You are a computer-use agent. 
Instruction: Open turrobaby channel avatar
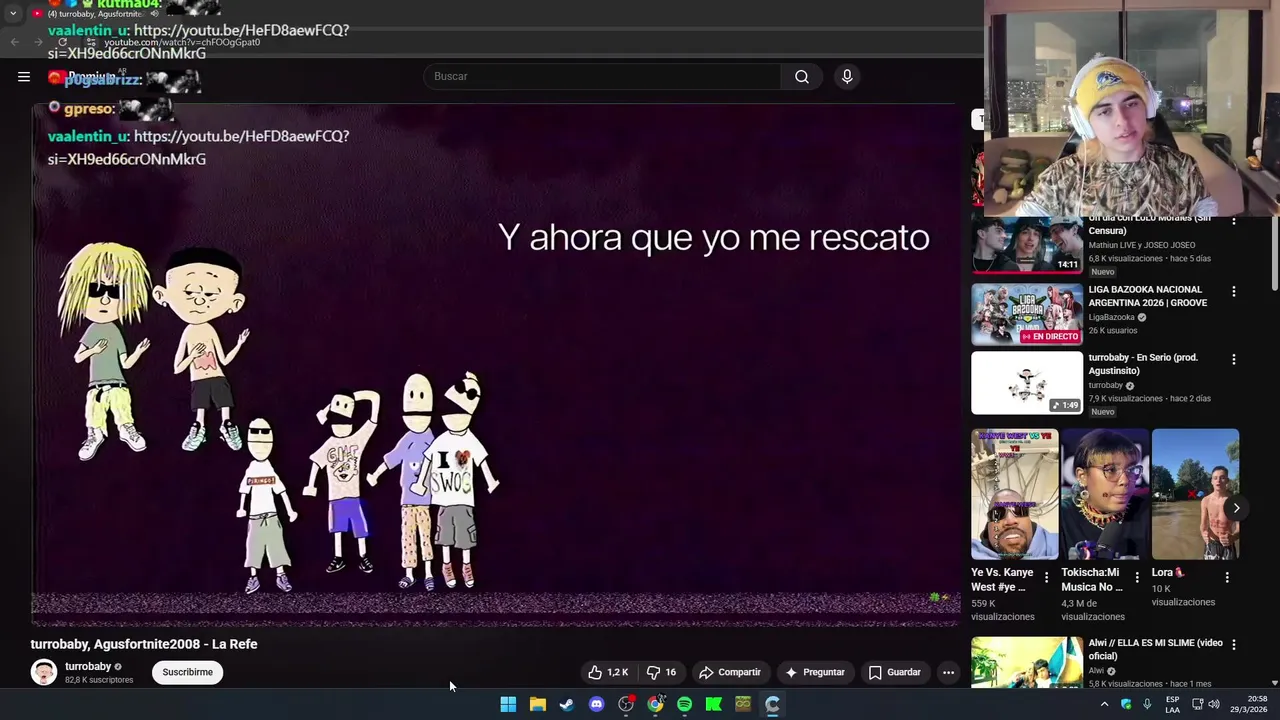[x=43, y=672]
